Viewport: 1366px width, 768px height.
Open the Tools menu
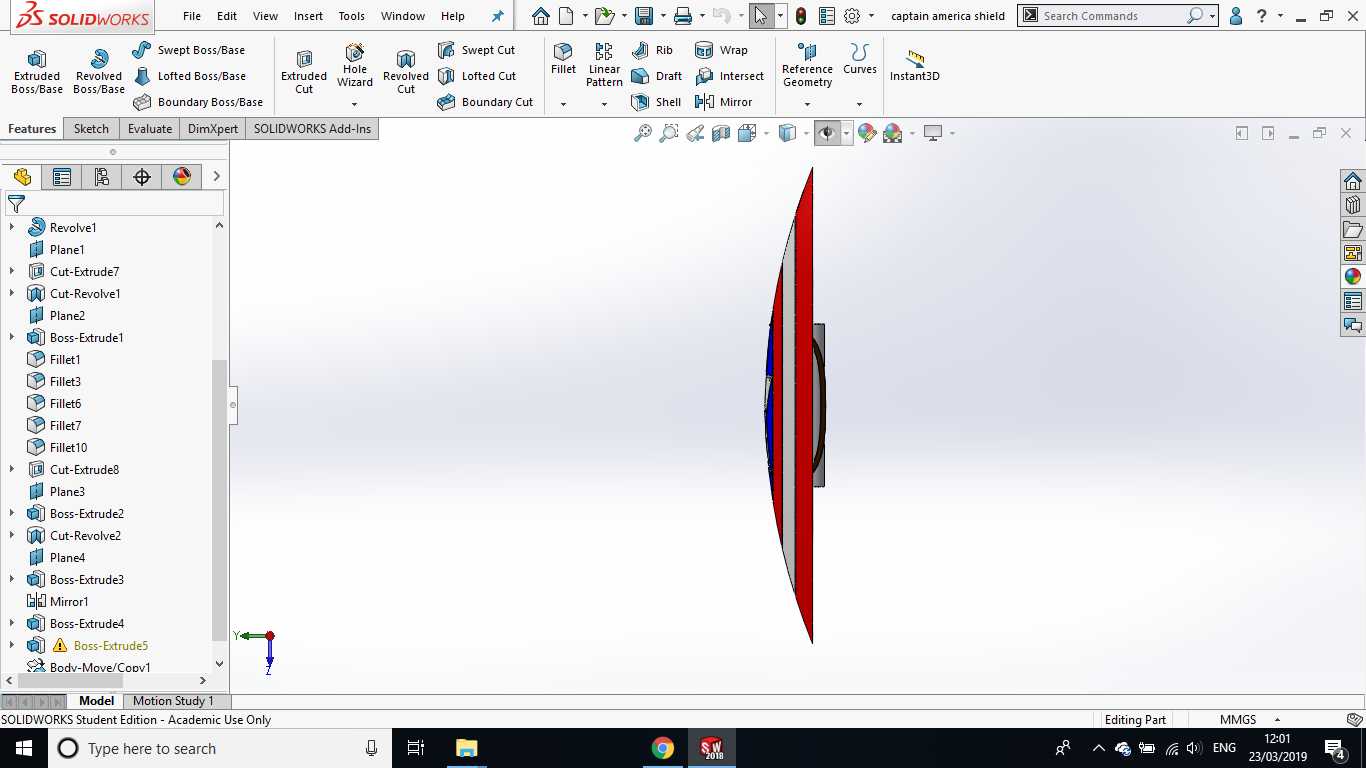coord(351,16)
